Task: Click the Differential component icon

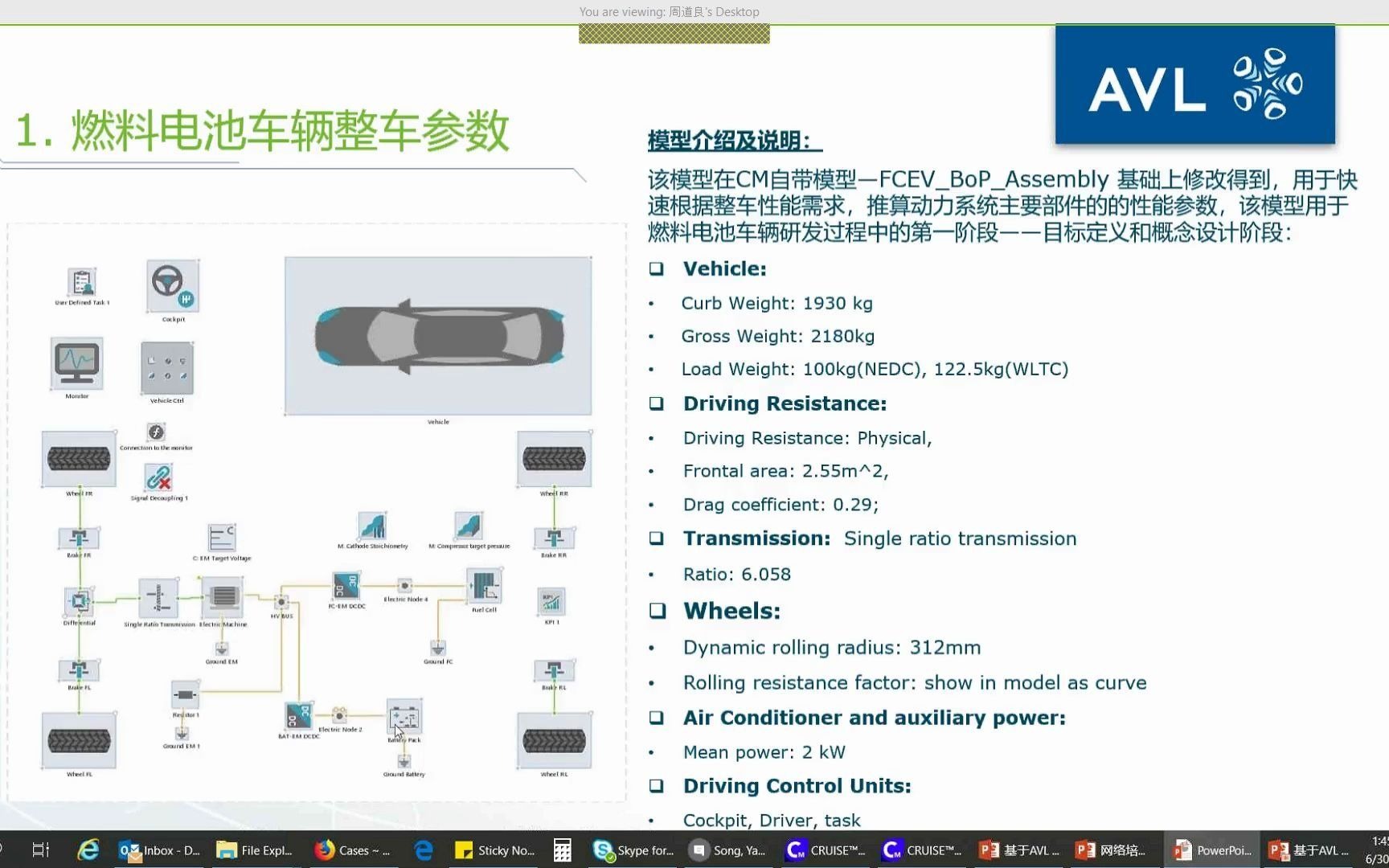Action: [79, 600]
